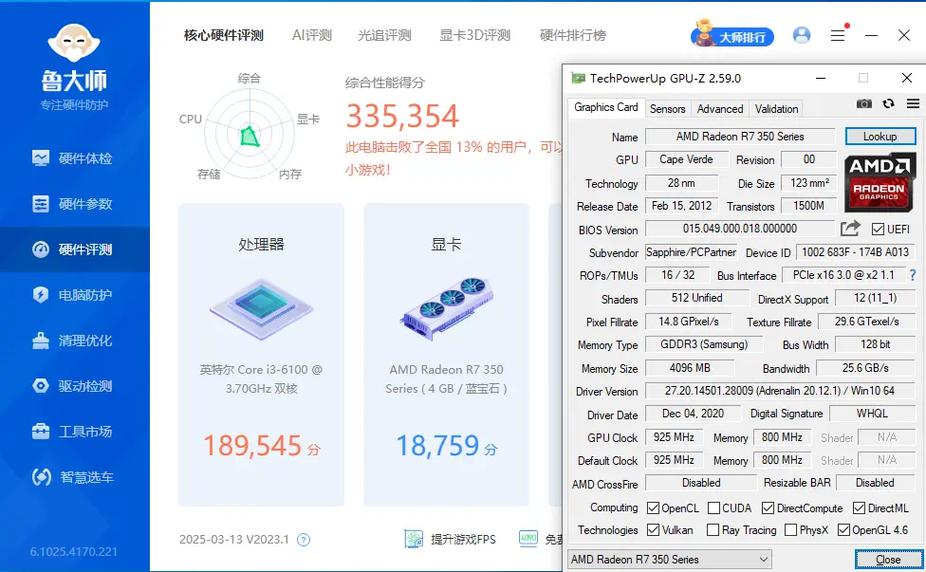This screenshot has width=926, height=572.
Task: Click the BIOS version share/export icon
Action: point(850,229)
